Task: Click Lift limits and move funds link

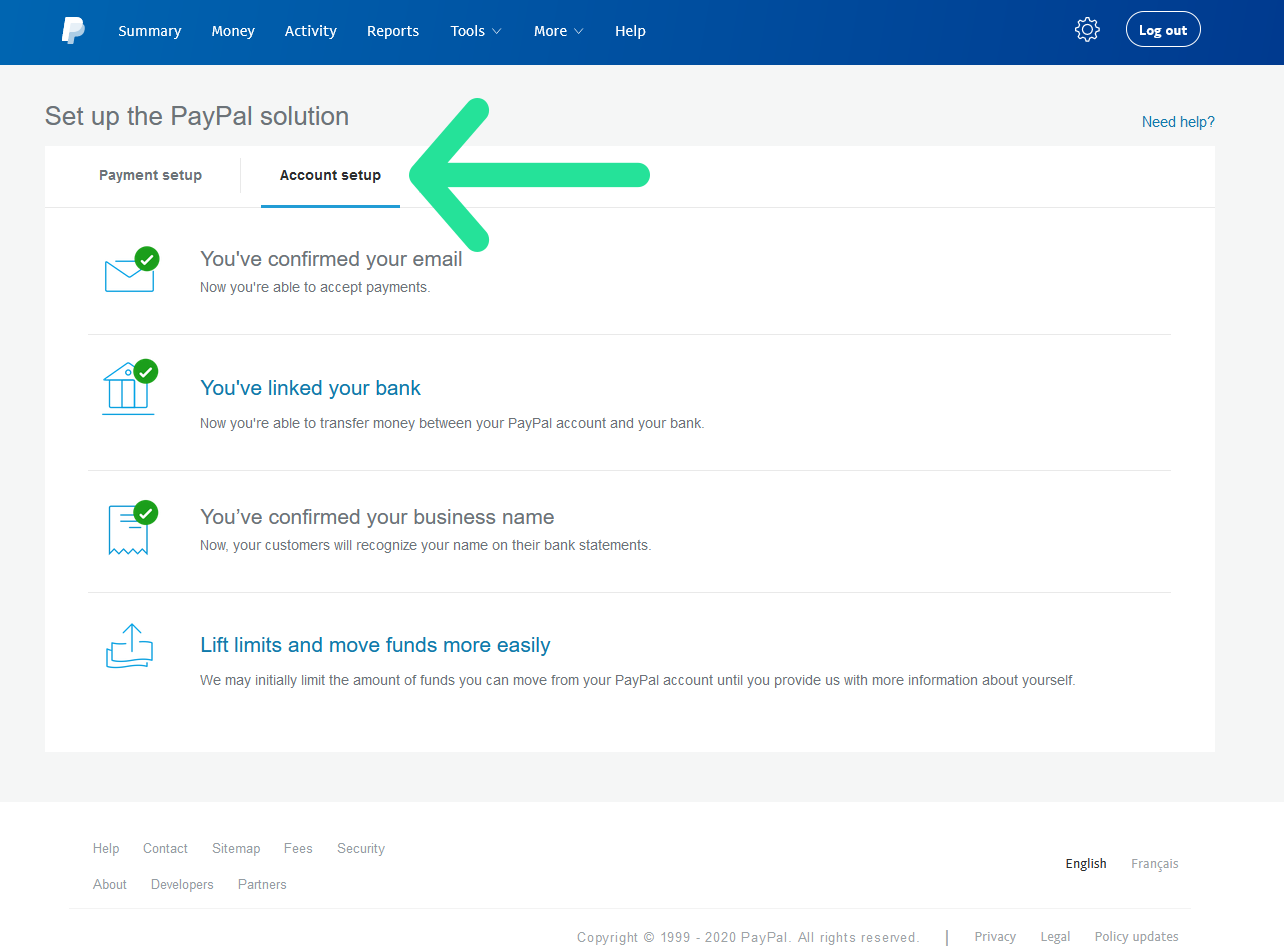Action: 375,645
